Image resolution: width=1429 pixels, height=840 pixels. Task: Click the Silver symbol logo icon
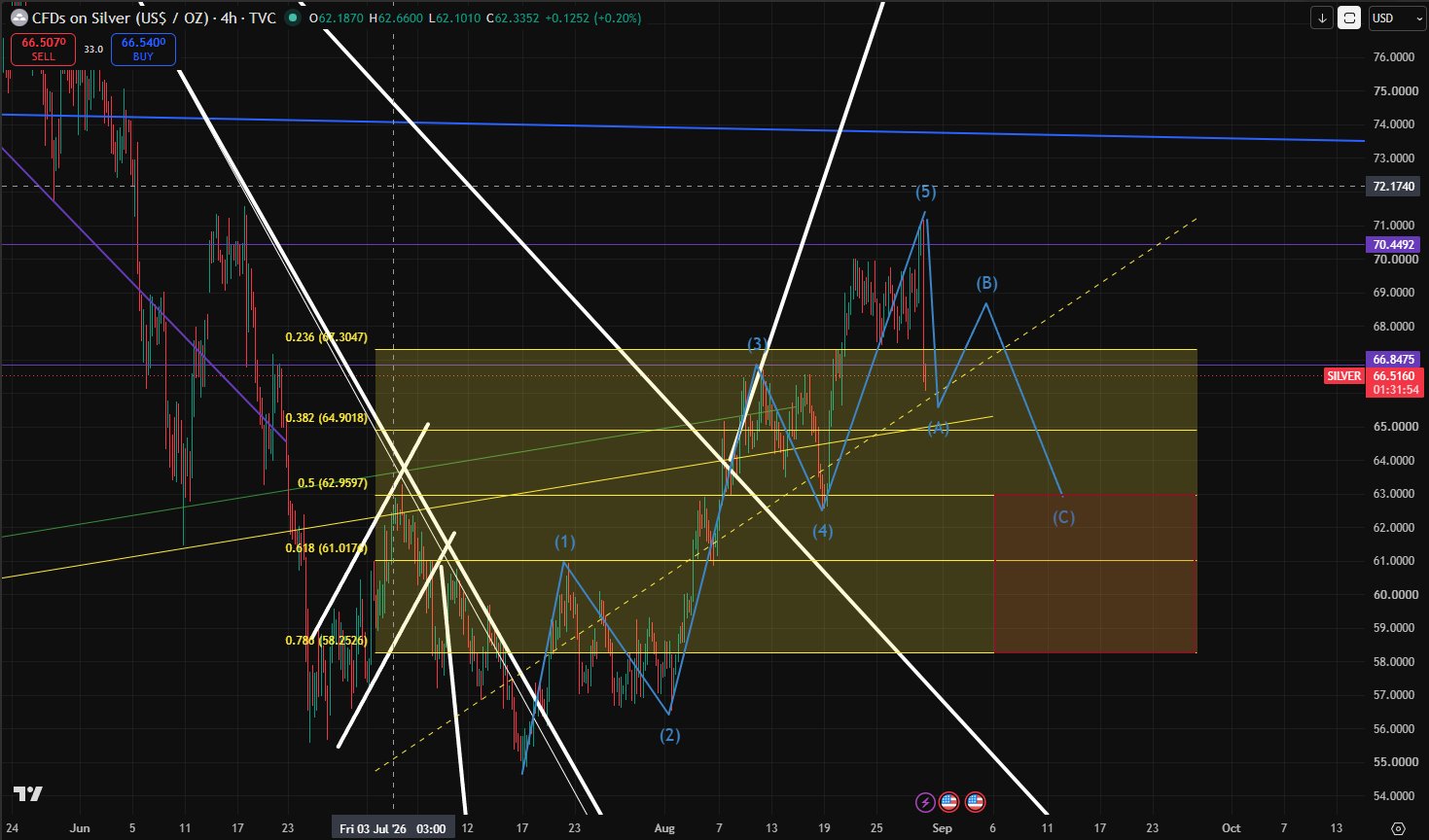click(18, 17)
